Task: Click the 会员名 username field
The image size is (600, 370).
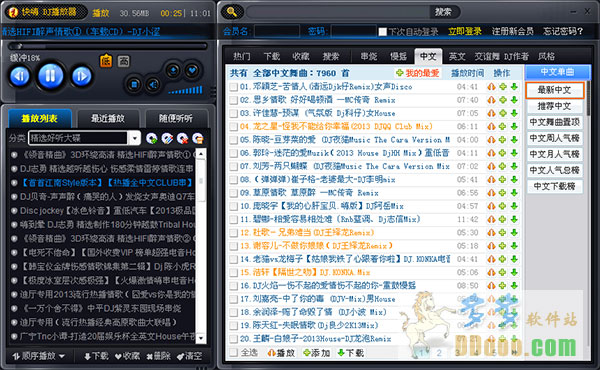Action: point(277,31)
